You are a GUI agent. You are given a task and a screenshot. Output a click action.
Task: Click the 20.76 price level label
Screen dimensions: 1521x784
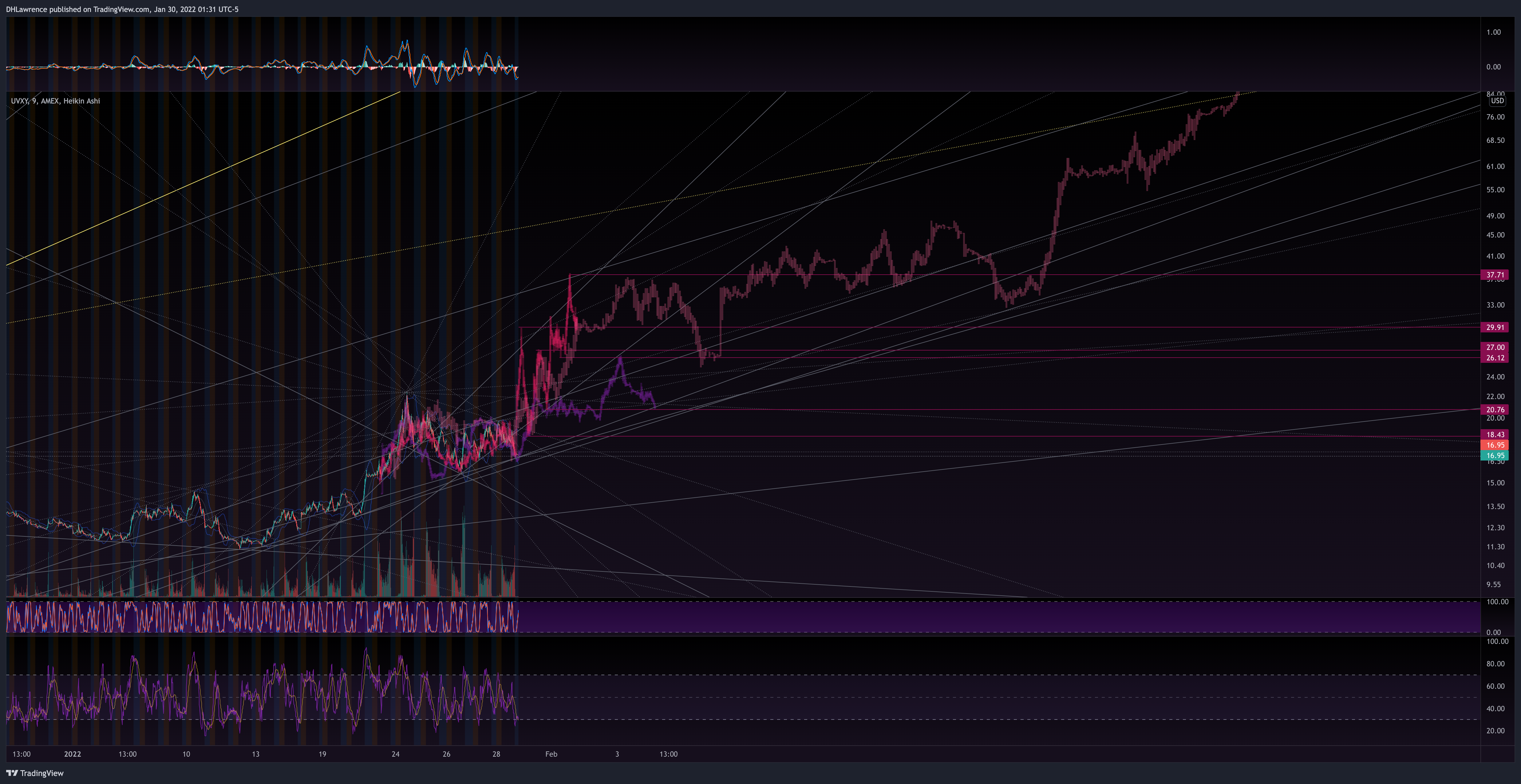tap(1495, 410)
